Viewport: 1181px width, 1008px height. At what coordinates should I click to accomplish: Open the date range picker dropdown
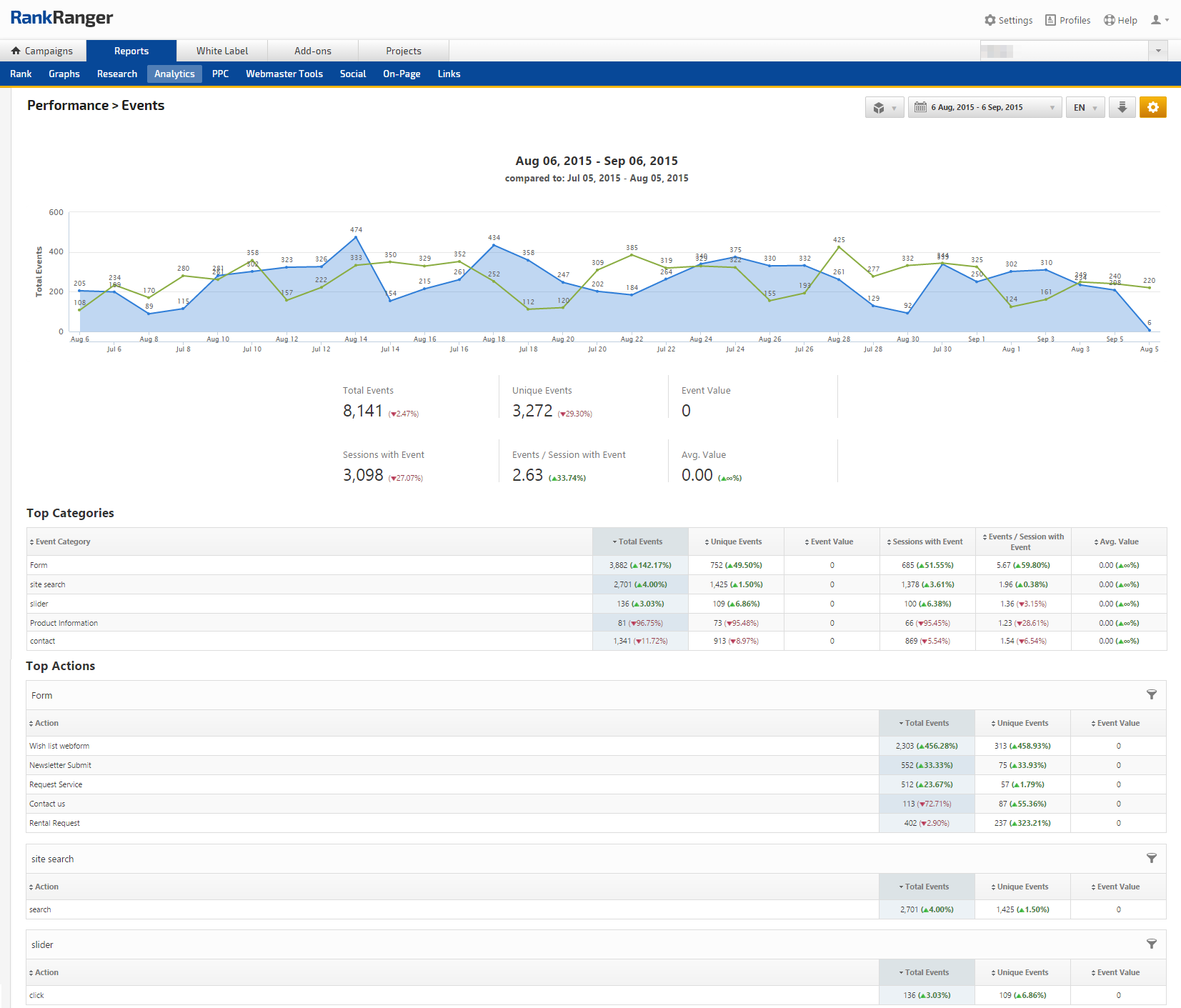coord(984,108)
